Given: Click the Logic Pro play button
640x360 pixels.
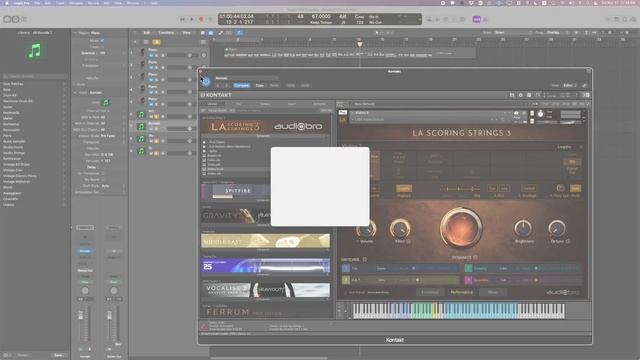Looking at the screenshot, I should tap(192, 19).
